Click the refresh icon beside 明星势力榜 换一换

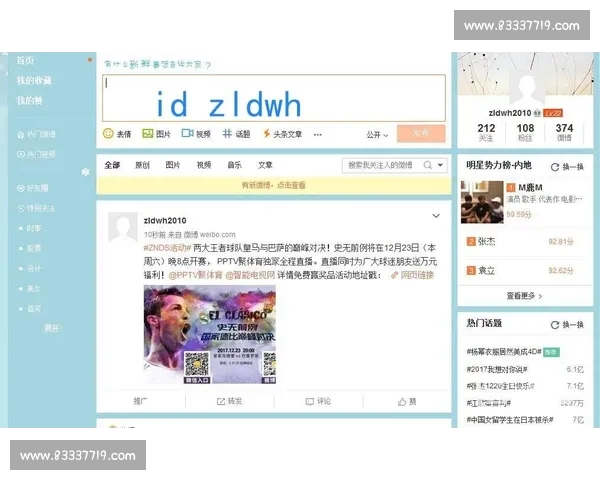pyautogui.click(x=555, y=167)
